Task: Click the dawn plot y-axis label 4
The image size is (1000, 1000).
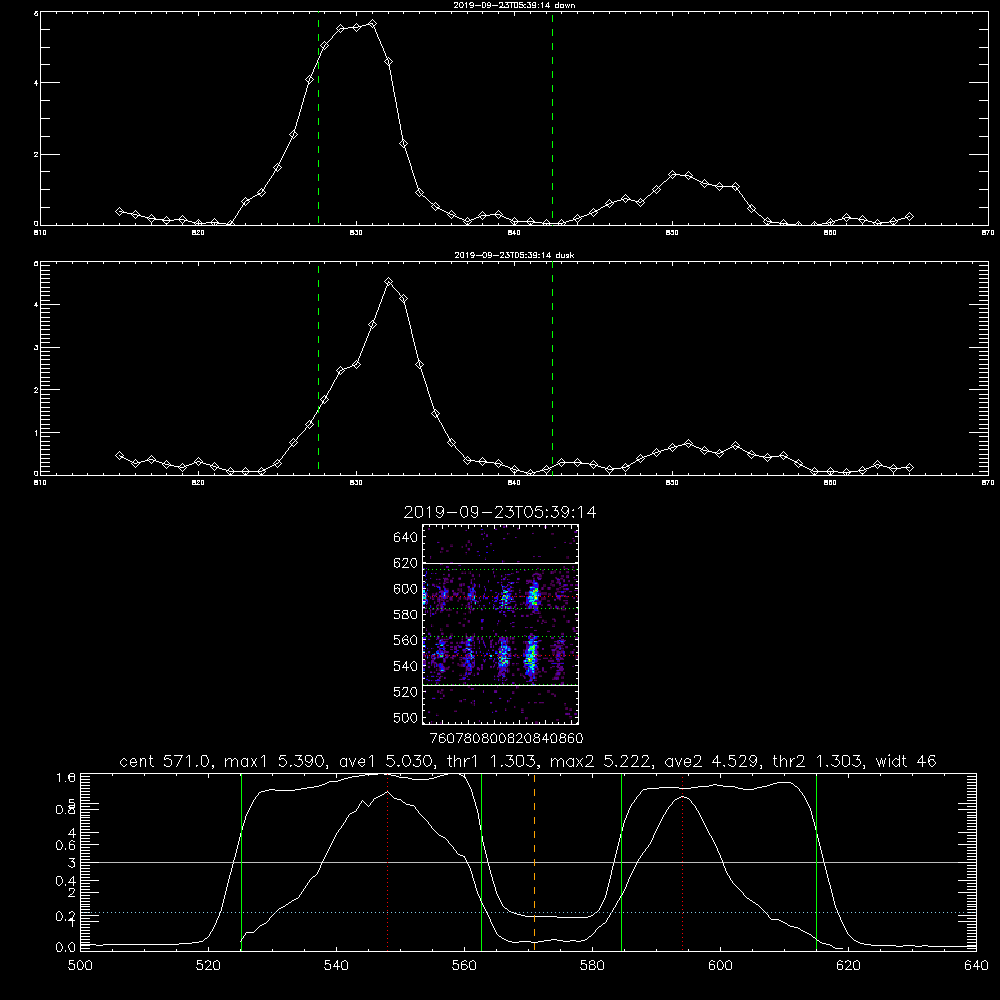Action: point(36,82)
